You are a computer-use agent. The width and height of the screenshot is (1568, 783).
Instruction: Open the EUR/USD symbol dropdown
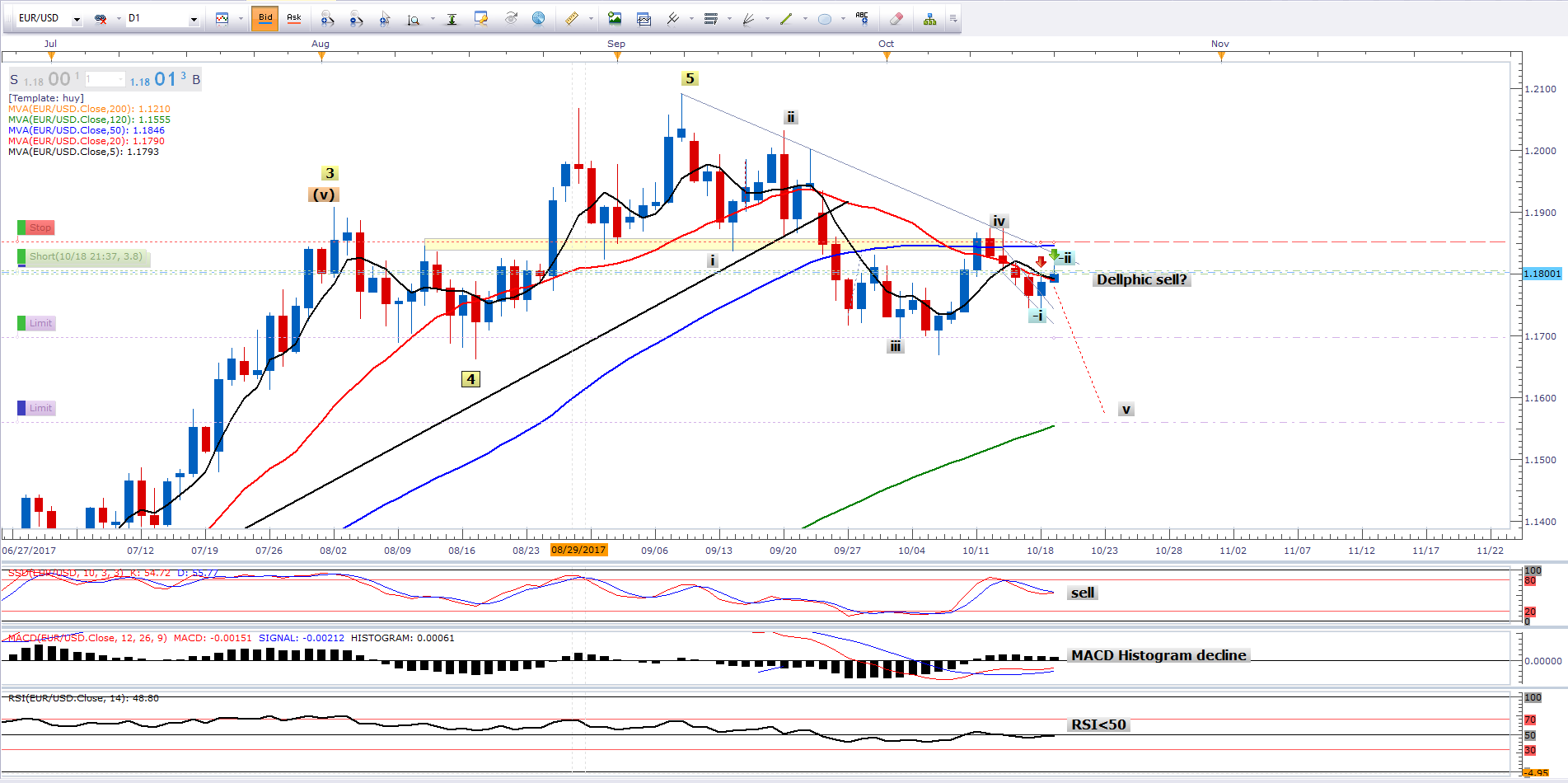[x=77, y=19]
